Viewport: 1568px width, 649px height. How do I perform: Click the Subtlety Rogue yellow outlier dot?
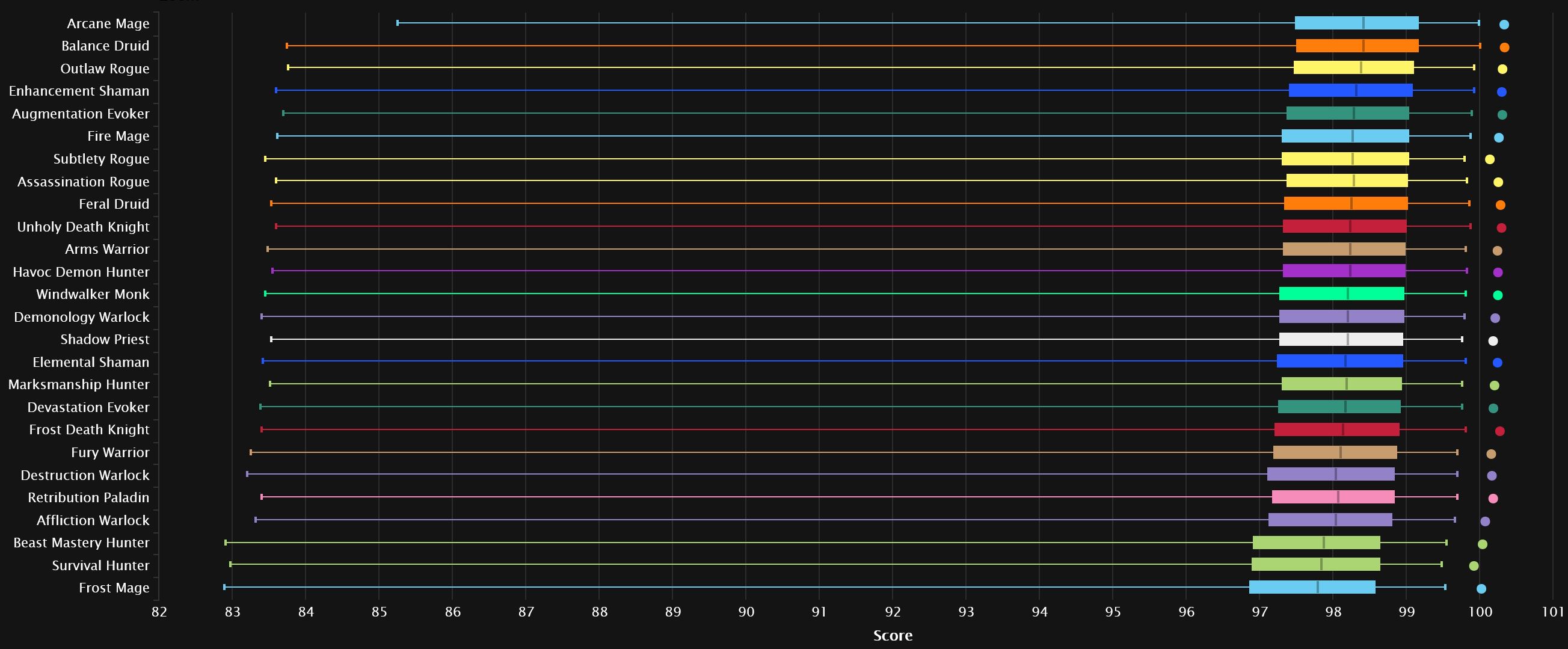1489,159
